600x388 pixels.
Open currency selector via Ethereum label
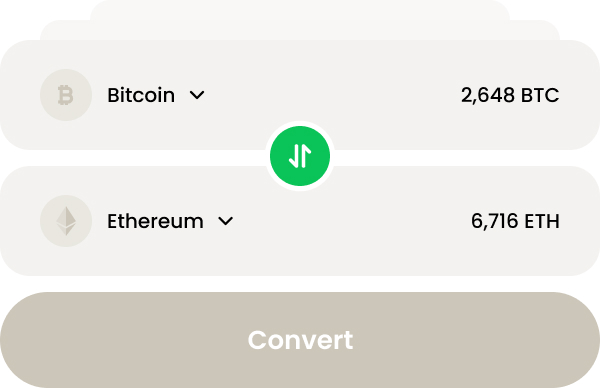click(x=155, y=221)
